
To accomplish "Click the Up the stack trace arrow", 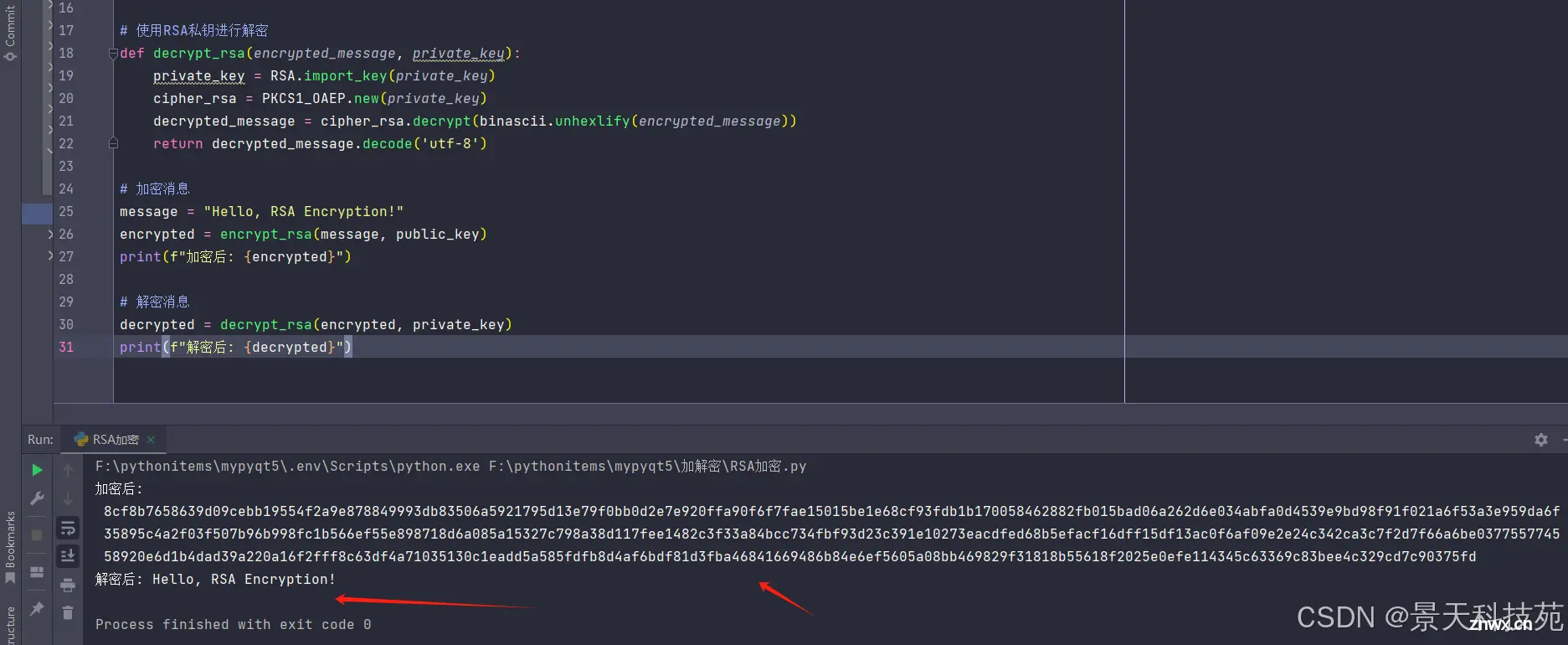I will click(68, 471).
